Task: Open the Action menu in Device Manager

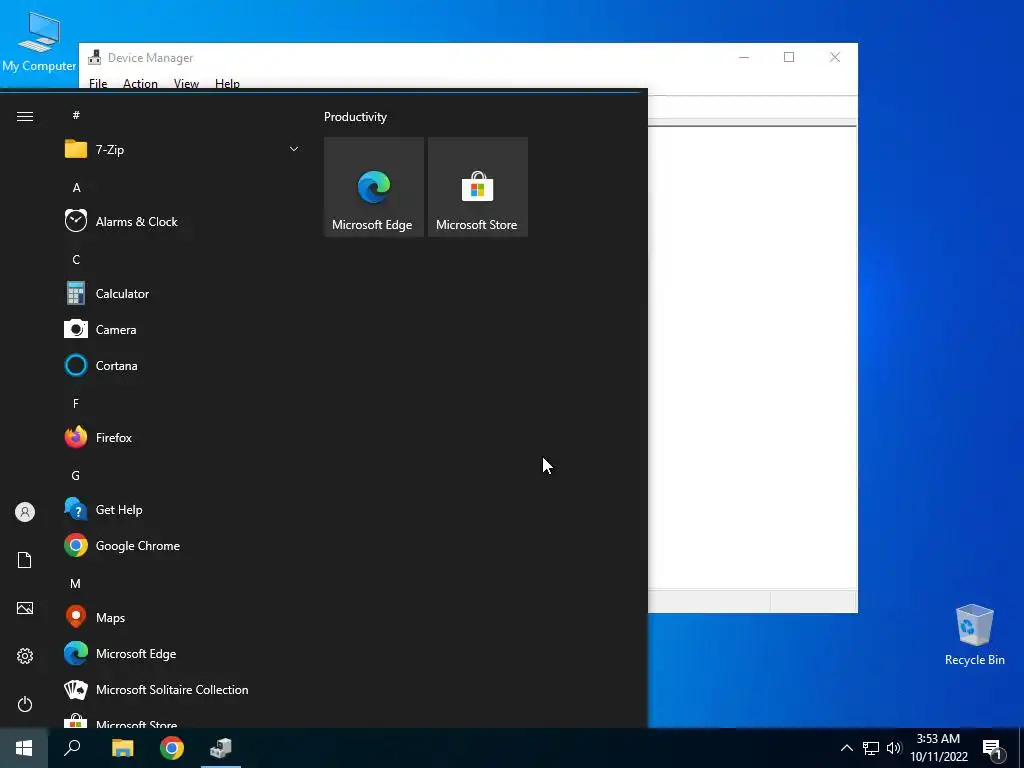Action: click(140, 84)
